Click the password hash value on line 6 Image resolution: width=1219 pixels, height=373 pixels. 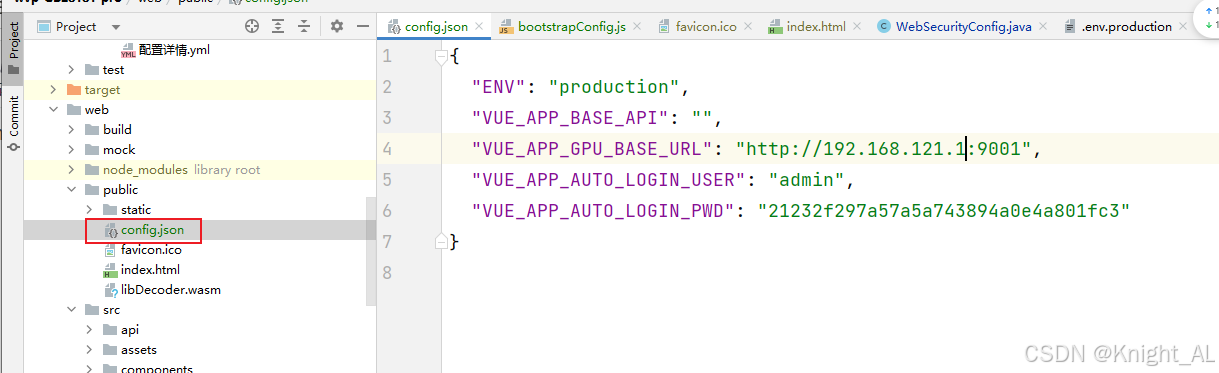[x=944, y=211]
